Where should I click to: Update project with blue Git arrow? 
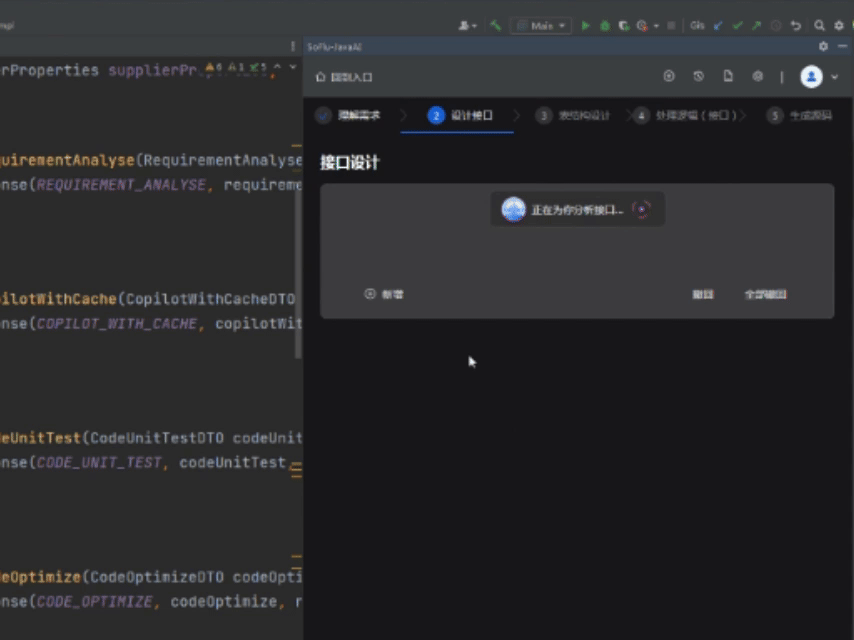point(718,26)
